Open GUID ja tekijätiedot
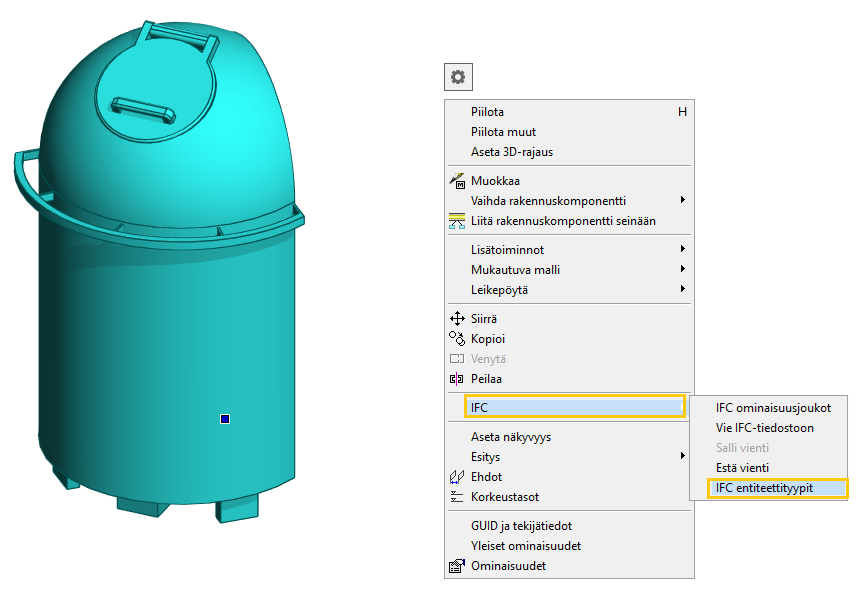Image resolution: width=864 pixels, height=598 pixels. (569, 526)
